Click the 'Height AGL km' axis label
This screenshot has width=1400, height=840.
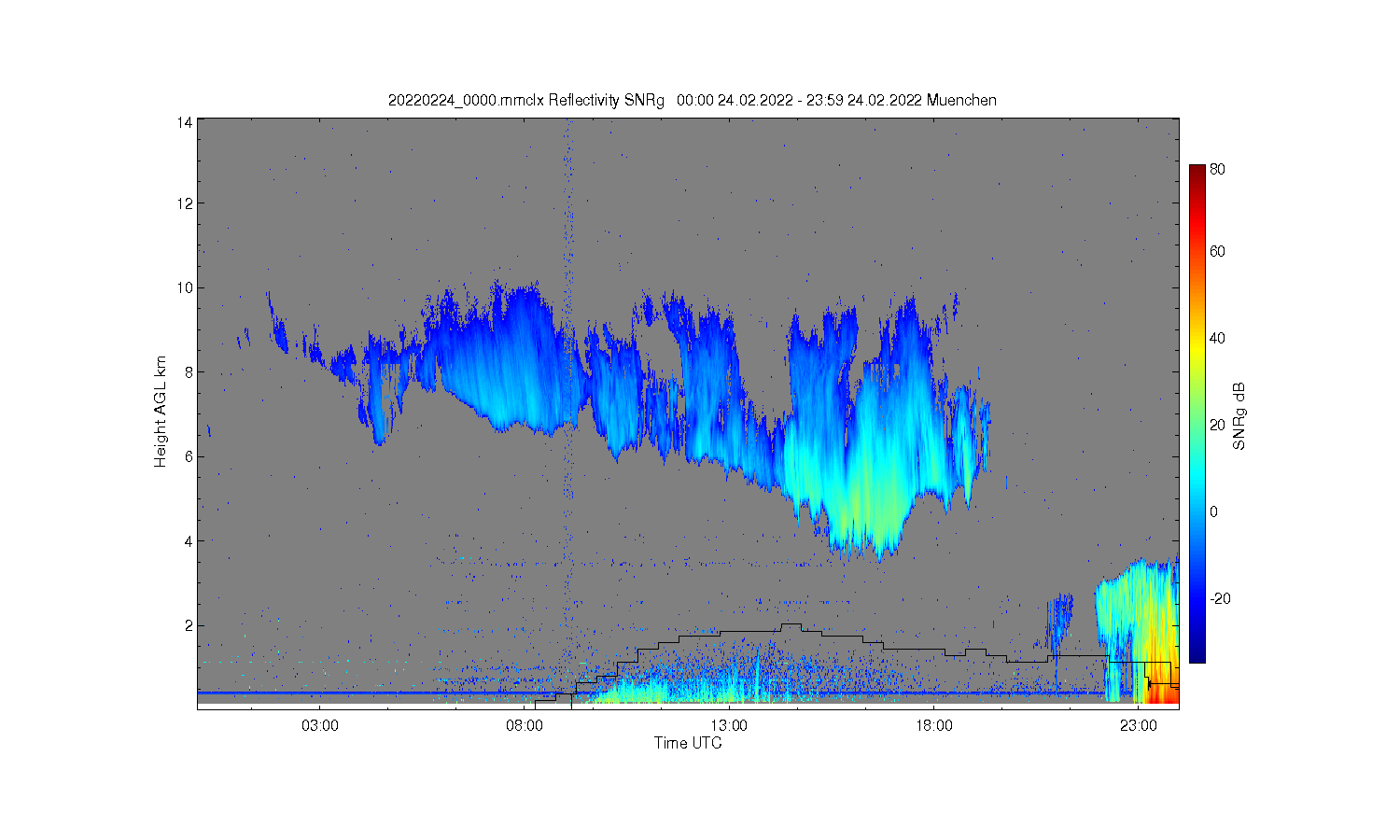point(160,412)
